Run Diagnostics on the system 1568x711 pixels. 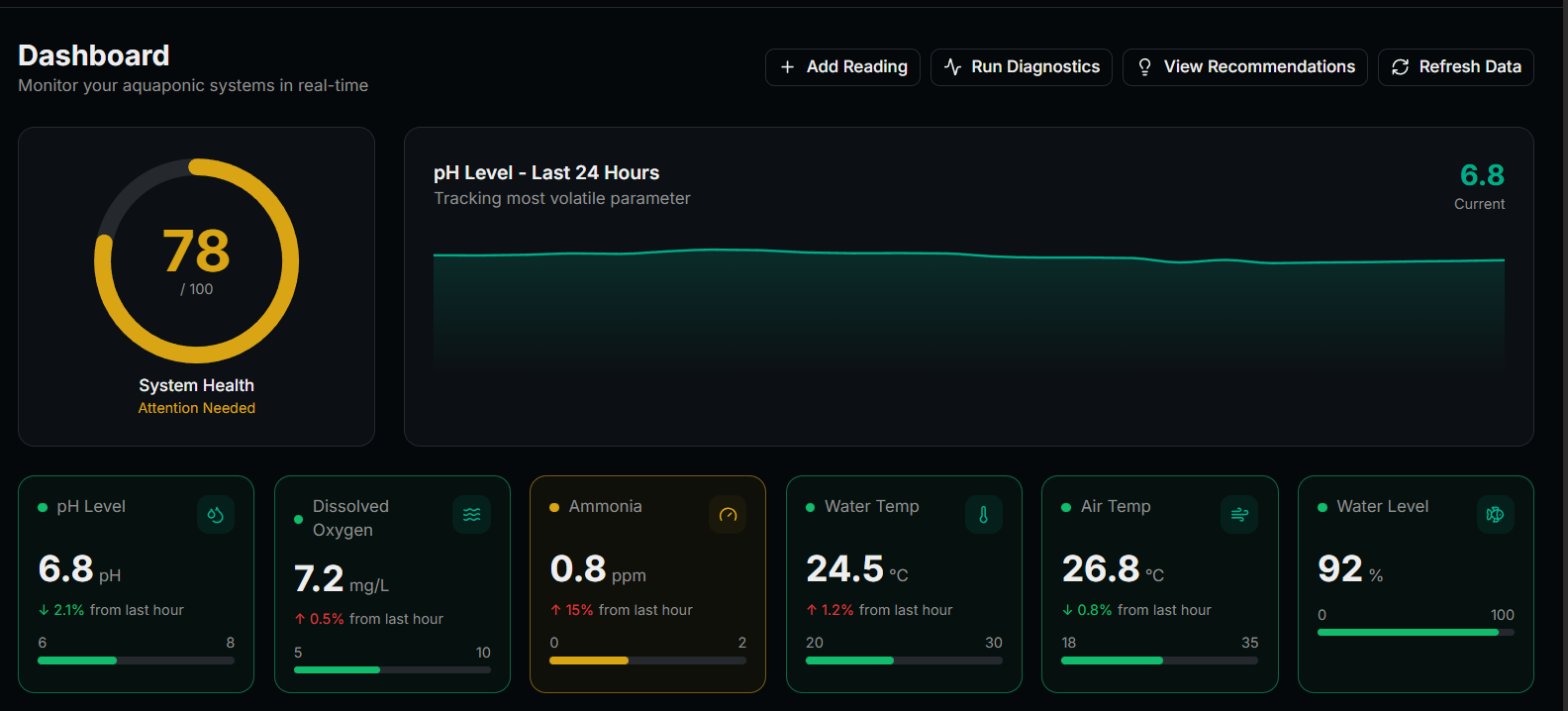(1022, 67)
